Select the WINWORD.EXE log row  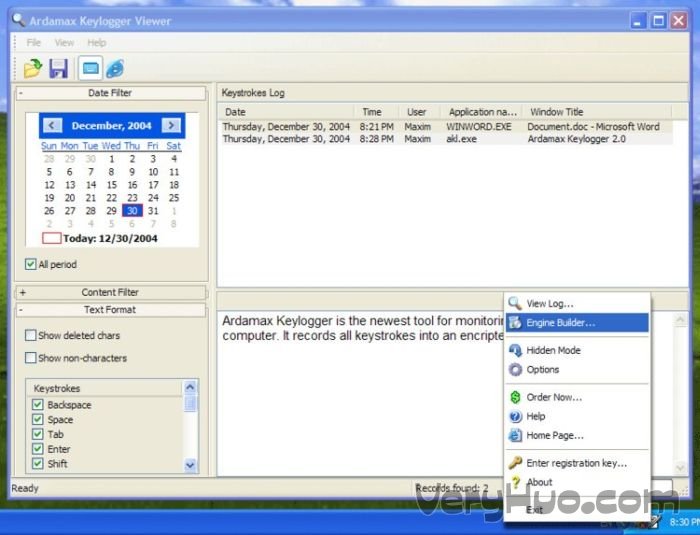446,127
